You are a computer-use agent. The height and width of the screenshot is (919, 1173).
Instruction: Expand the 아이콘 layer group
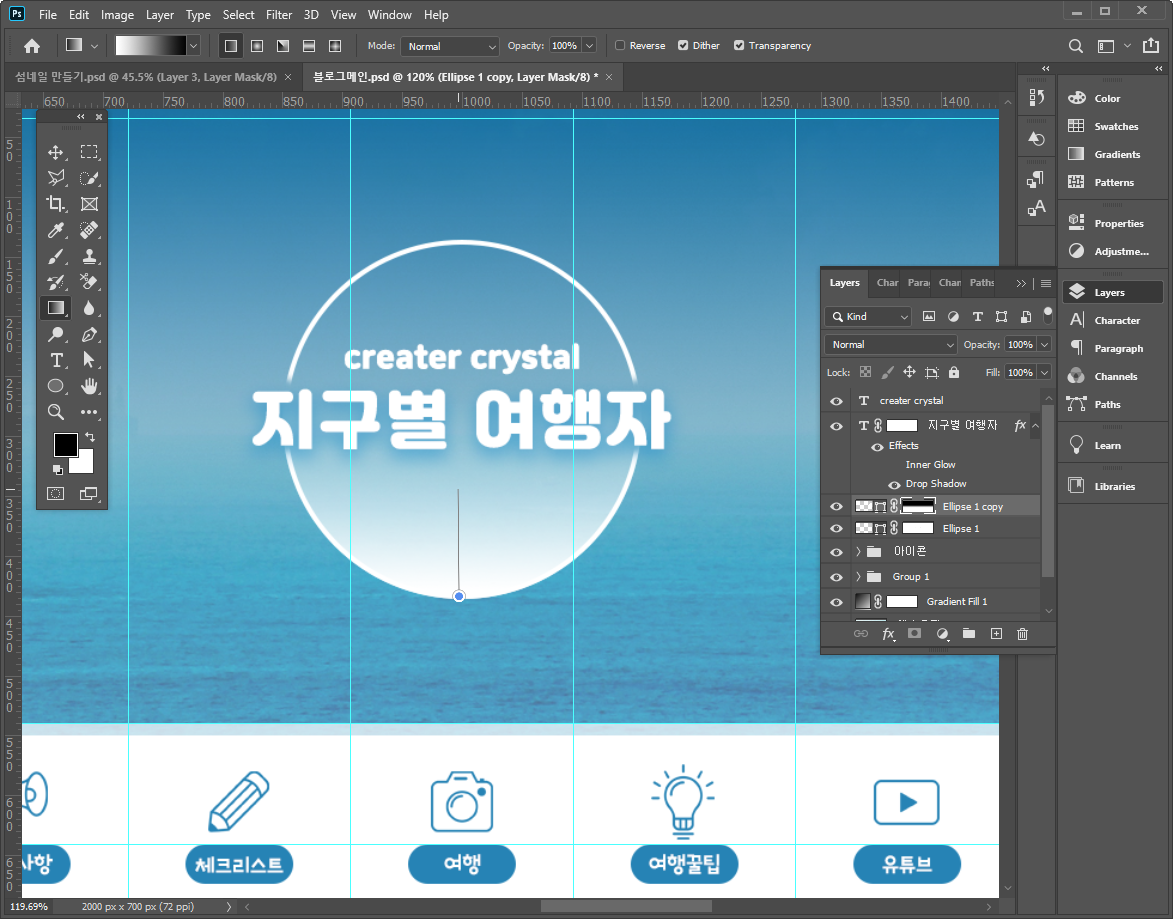pos(858,552)
